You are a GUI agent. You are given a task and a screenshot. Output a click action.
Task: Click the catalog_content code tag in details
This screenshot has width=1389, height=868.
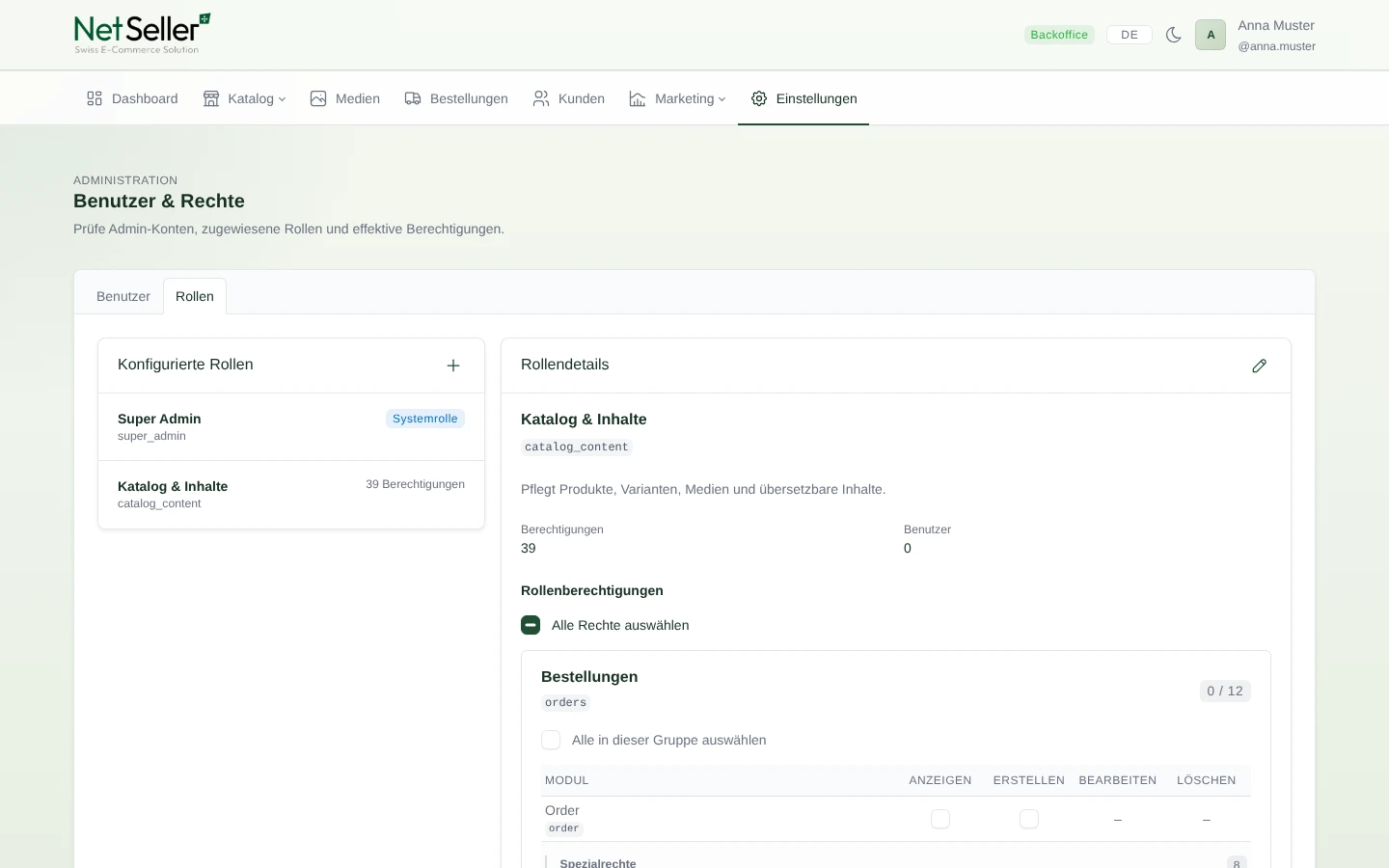(577, 448)
